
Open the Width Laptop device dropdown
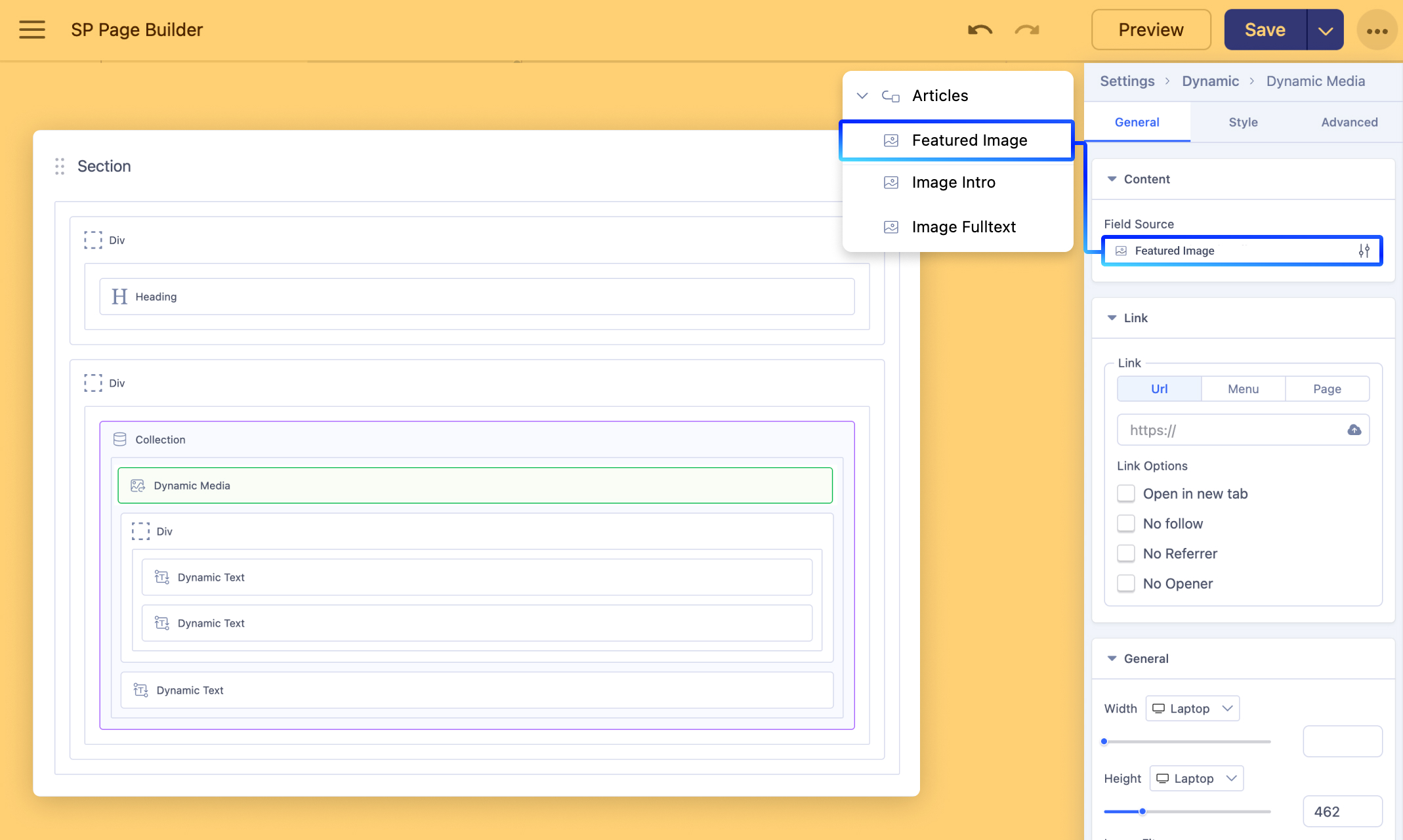point(1192,708)
